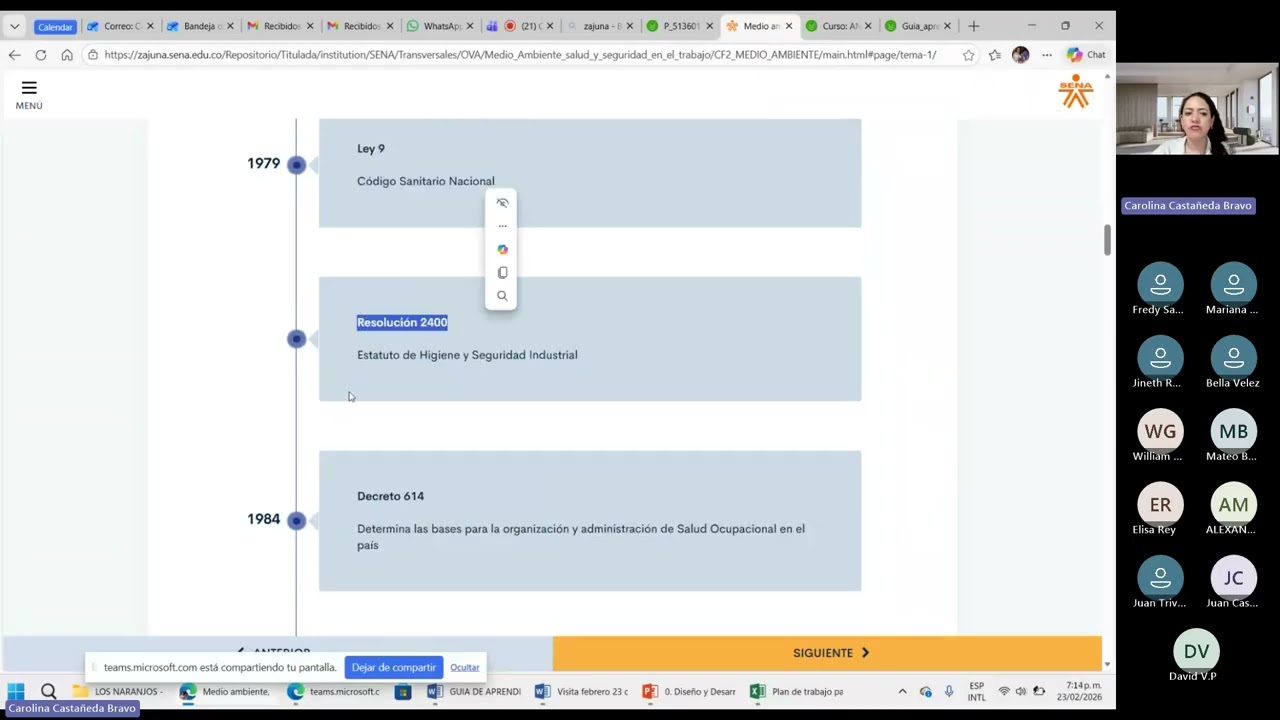1280x720 pixels.
Task: Click the SENA logo
Action: pos(1076,91)
